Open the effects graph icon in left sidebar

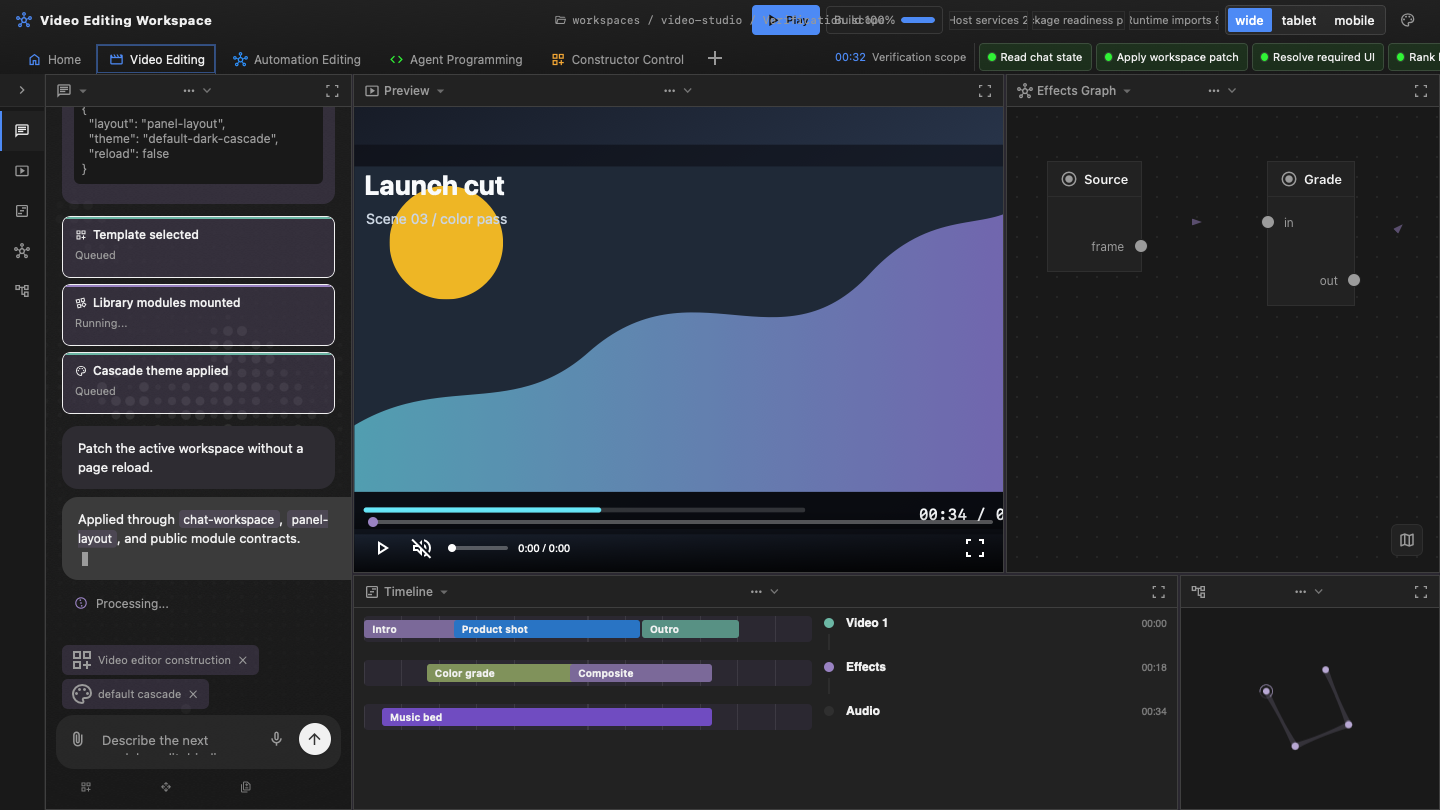(22, 251)
